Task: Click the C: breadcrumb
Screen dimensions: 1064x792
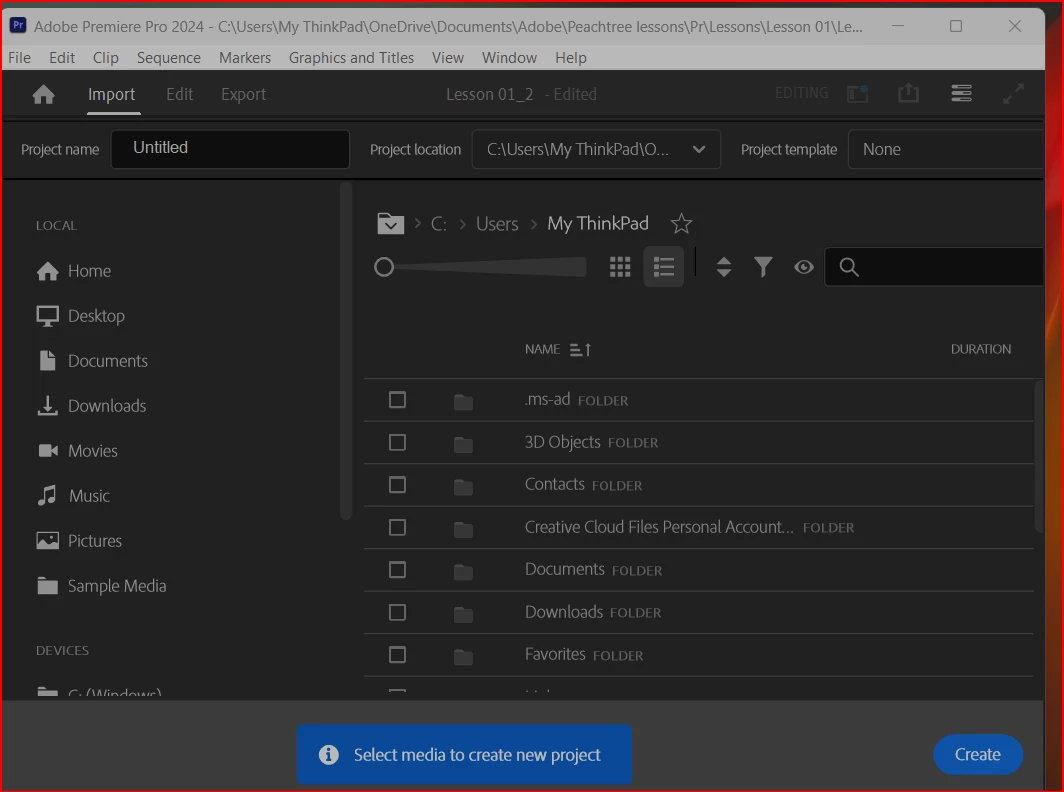Action: click(x=438, y=224)
